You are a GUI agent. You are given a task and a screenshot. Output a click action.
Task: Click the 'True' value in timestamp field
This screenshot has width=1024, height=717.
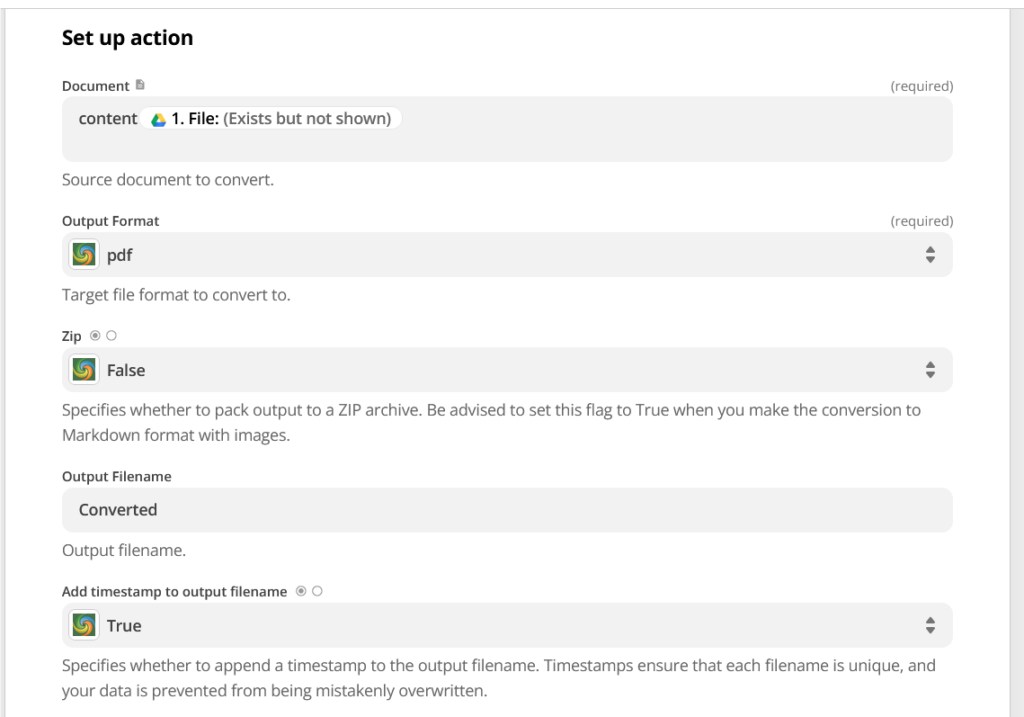point(124,626)
